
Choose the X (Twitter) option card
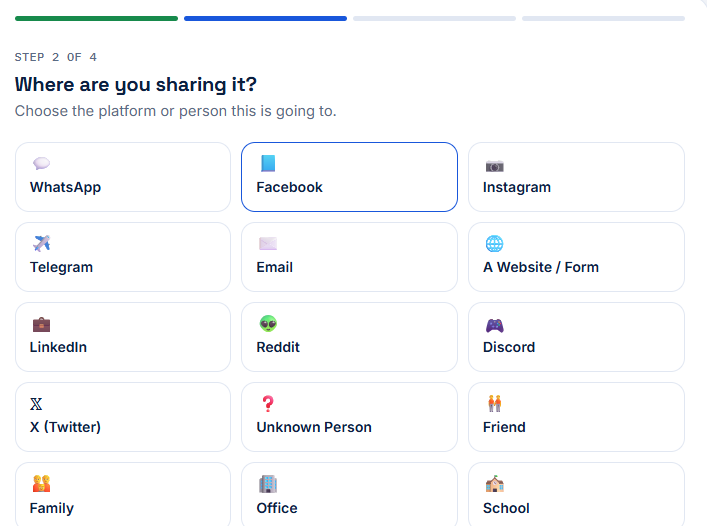click(x=123, y=417)
